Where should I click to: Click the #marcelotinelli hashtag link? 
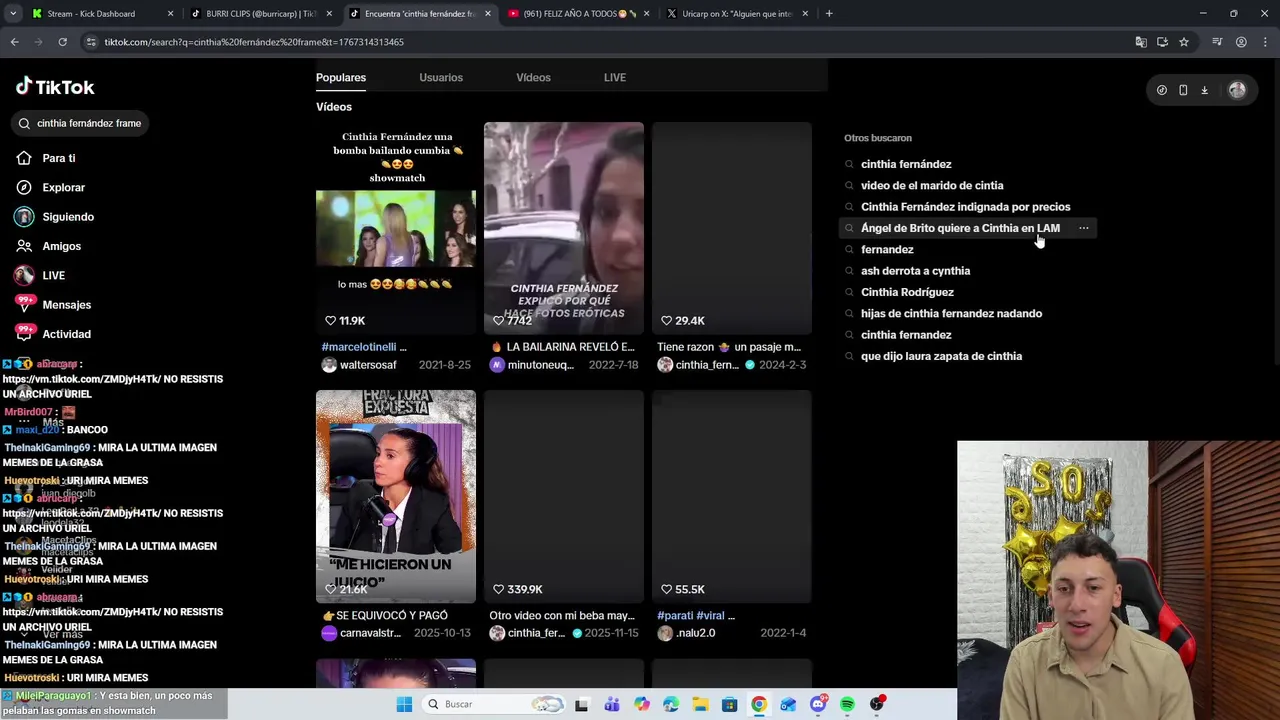tap(358, 347)
